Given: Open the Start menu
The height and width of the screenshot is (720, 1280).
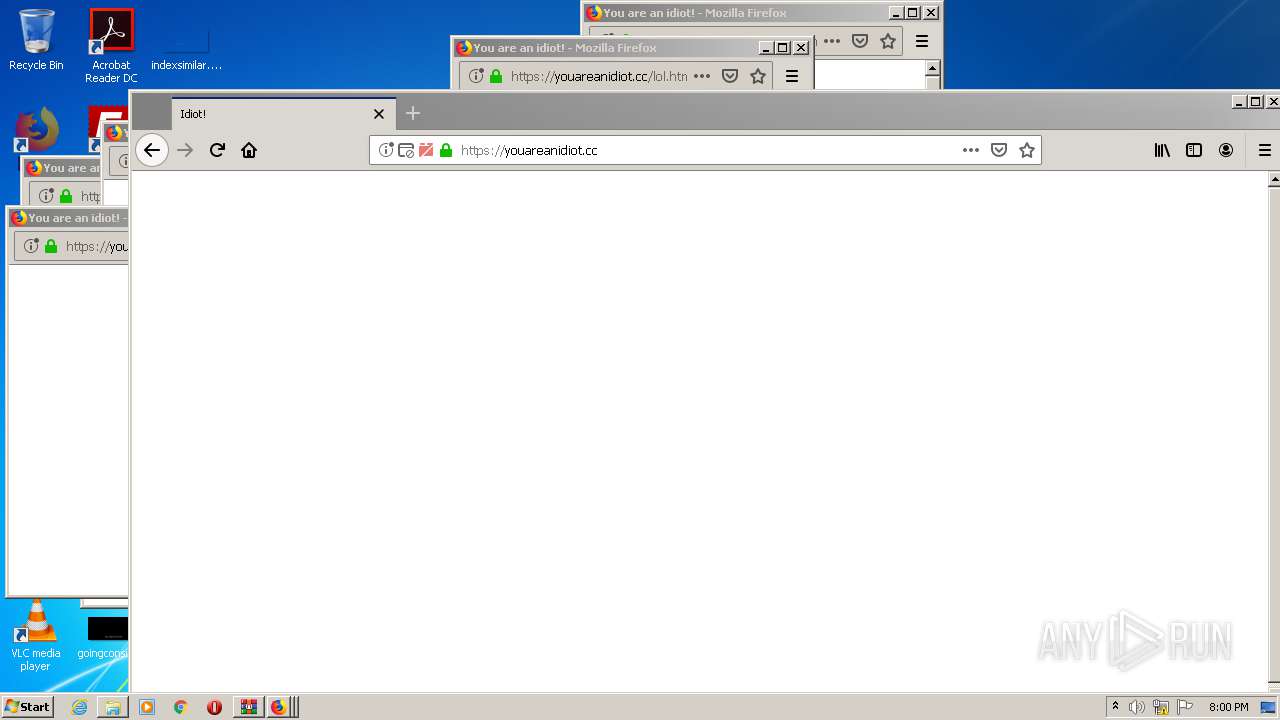Looking at the screenshot, I should (x=27, y=707).
